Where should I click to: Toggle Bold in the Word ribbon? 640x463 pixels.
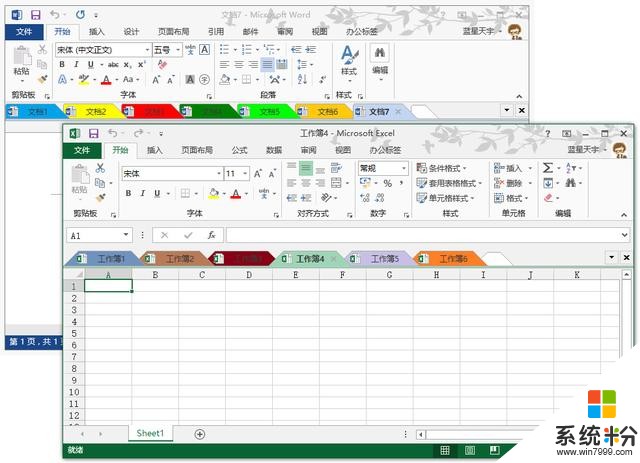[62, 64]
